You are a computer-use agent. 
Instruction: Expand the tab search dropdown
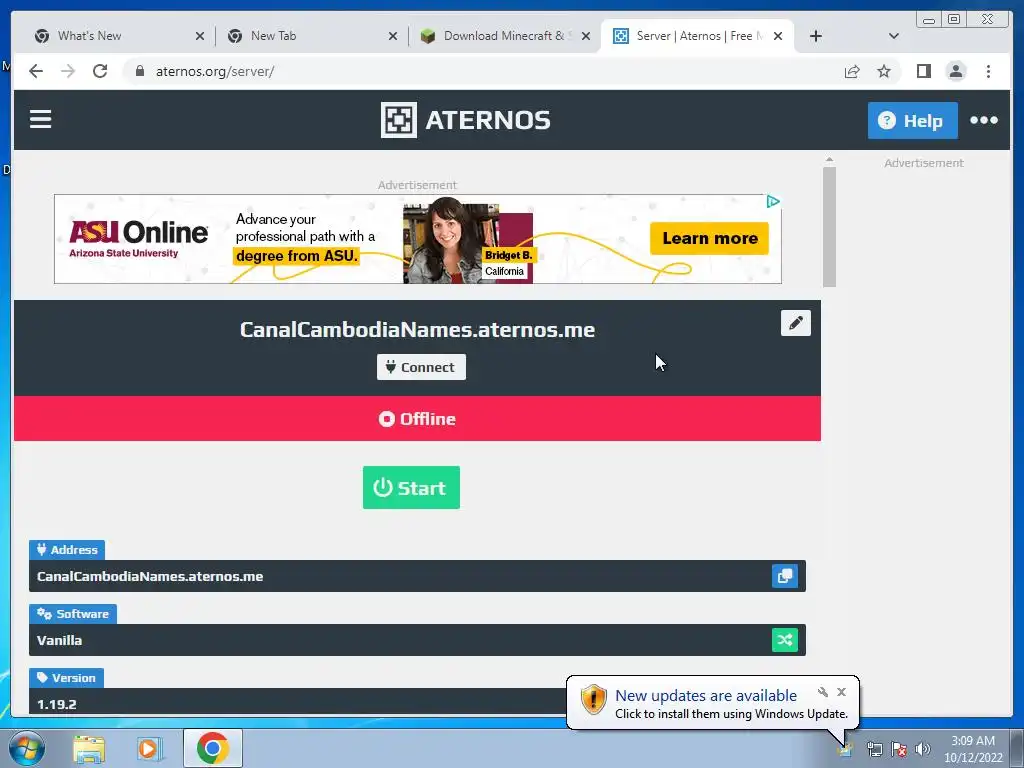894,36
